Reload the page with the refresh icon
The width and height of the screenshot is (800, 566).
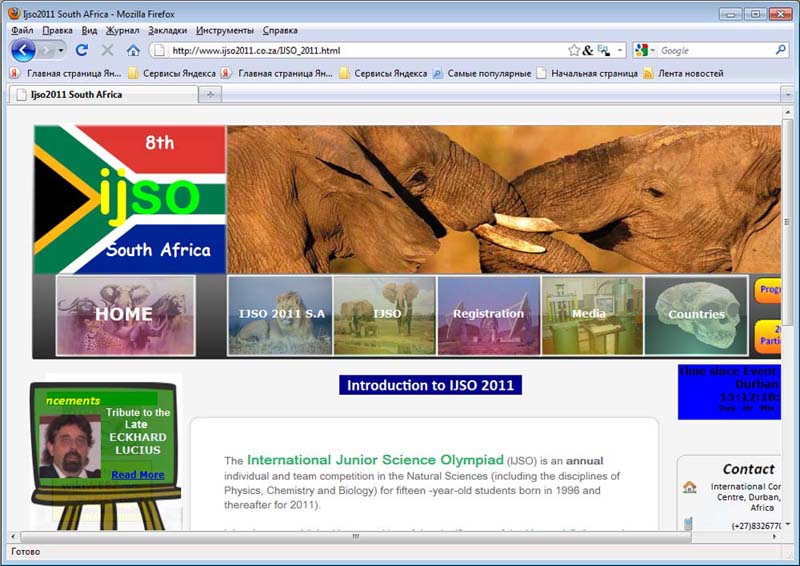coord(82,50)
